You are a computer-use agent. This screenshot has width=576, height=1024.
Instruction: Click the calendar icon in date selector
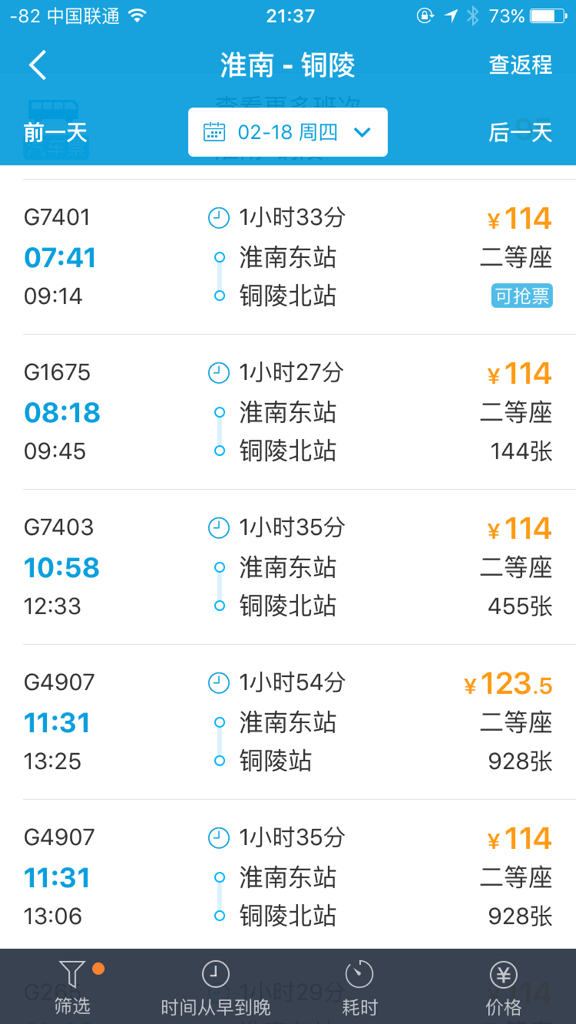[214, 132]
